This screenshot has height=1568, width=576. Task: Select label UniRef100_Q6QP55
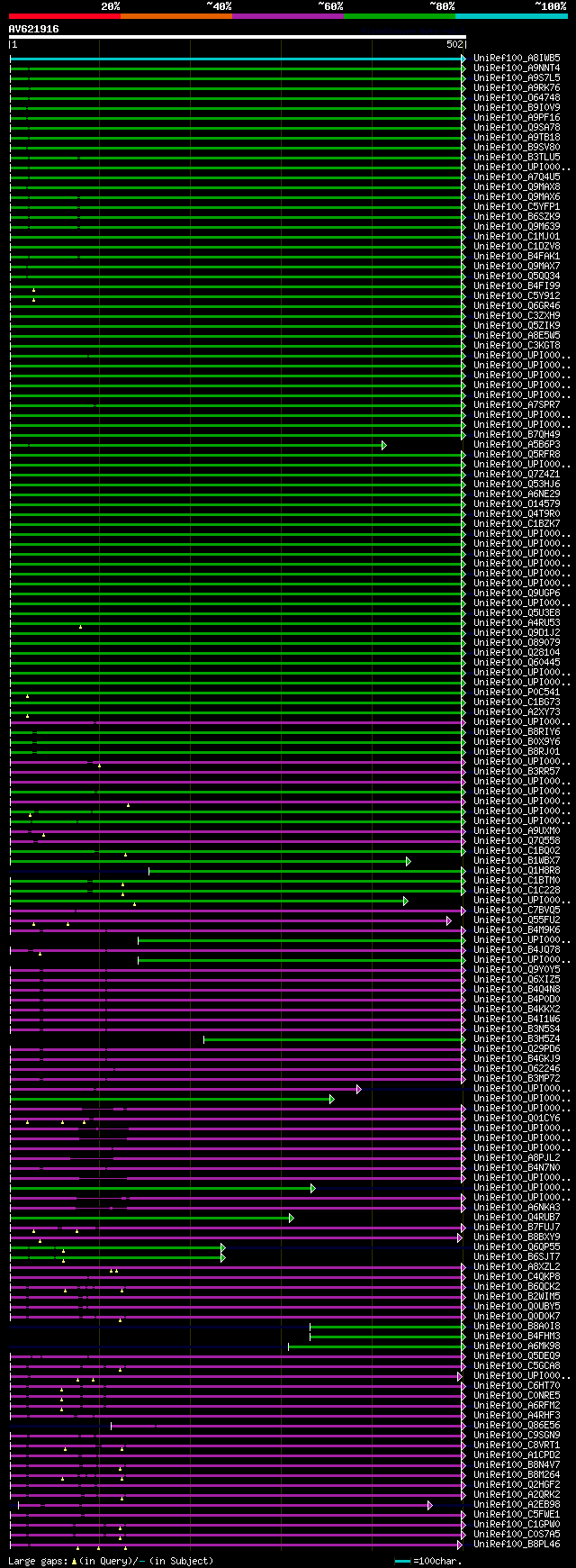click(517, 1247)
